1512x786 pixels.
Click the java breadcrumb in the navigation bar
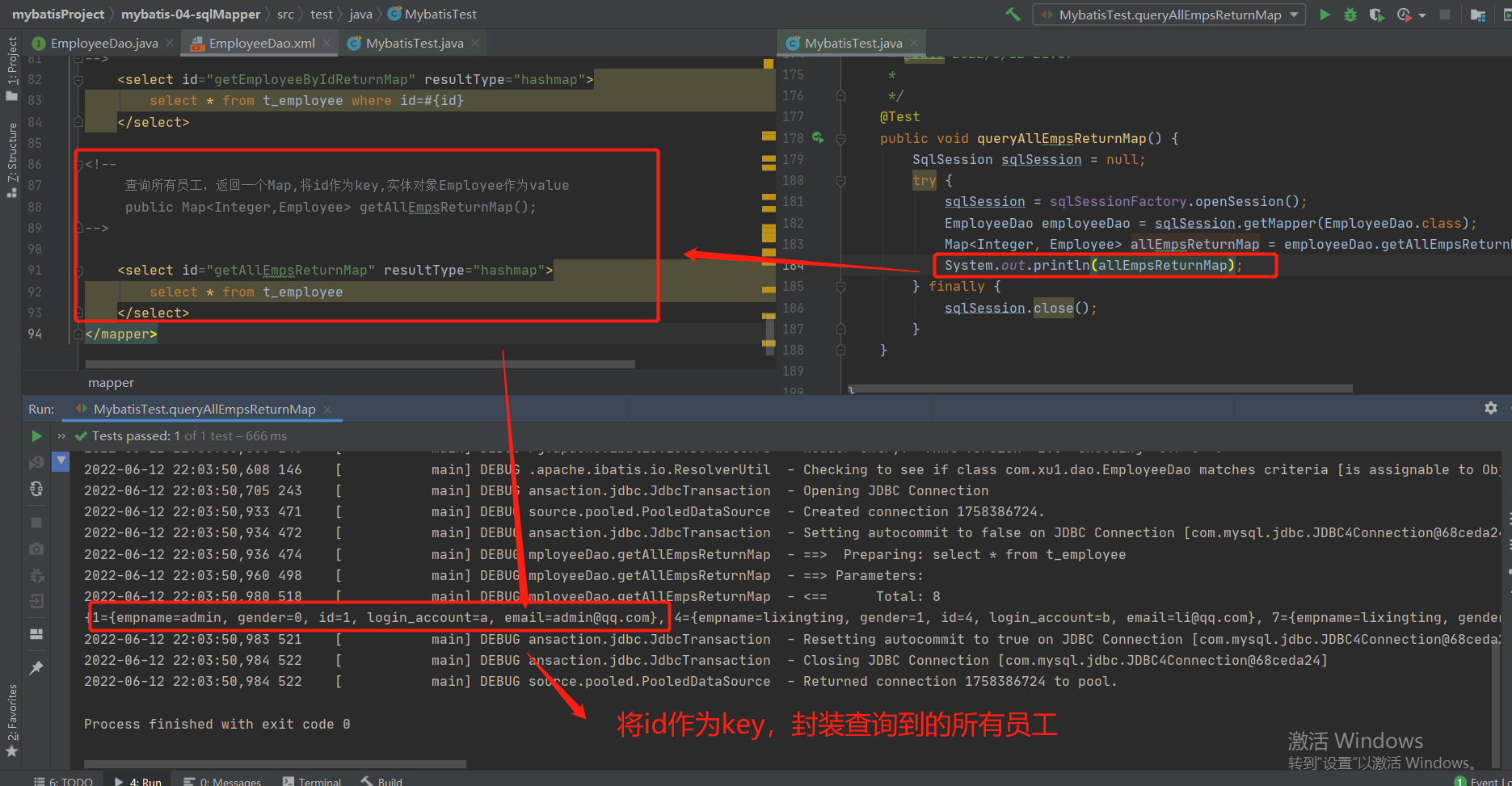(x=361, y=15)
